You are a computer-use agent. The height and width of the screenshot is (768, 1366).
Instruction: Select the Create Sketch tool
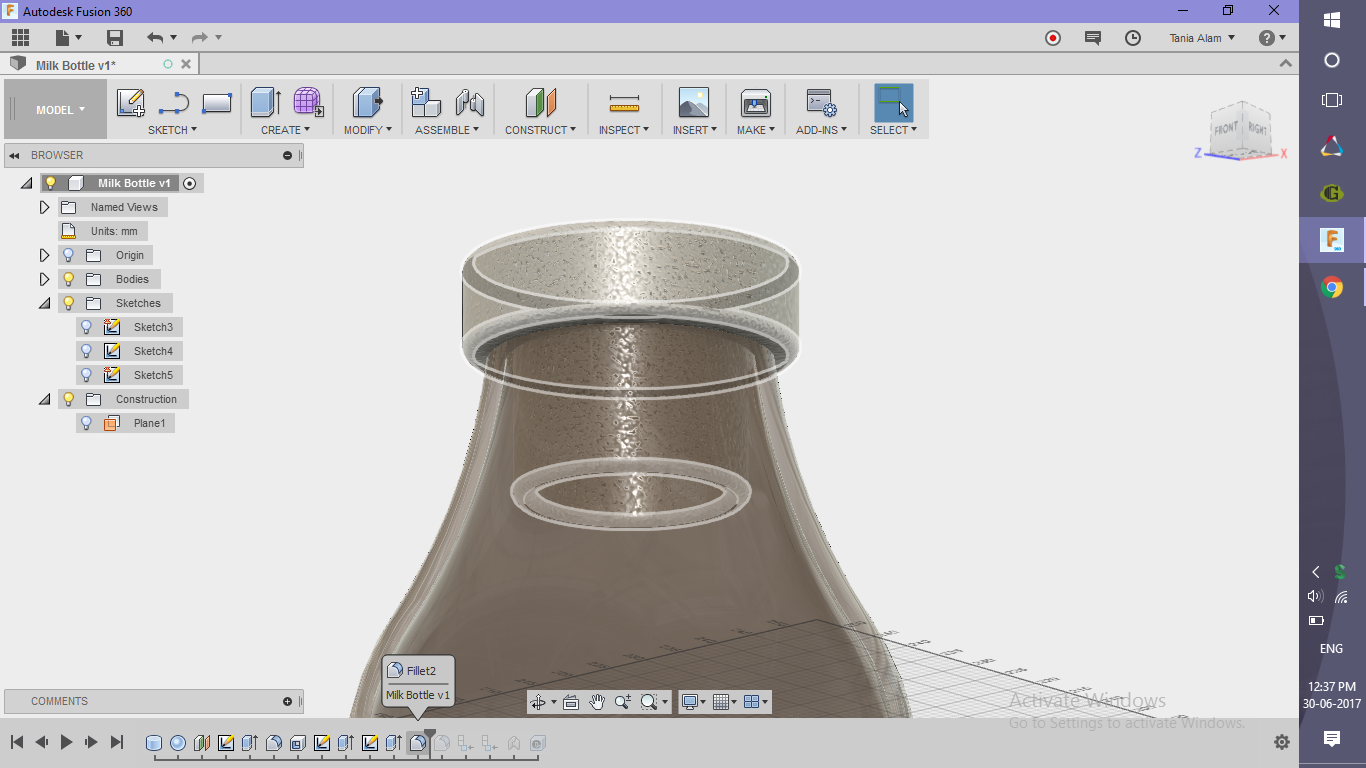[x=131, y=103]
